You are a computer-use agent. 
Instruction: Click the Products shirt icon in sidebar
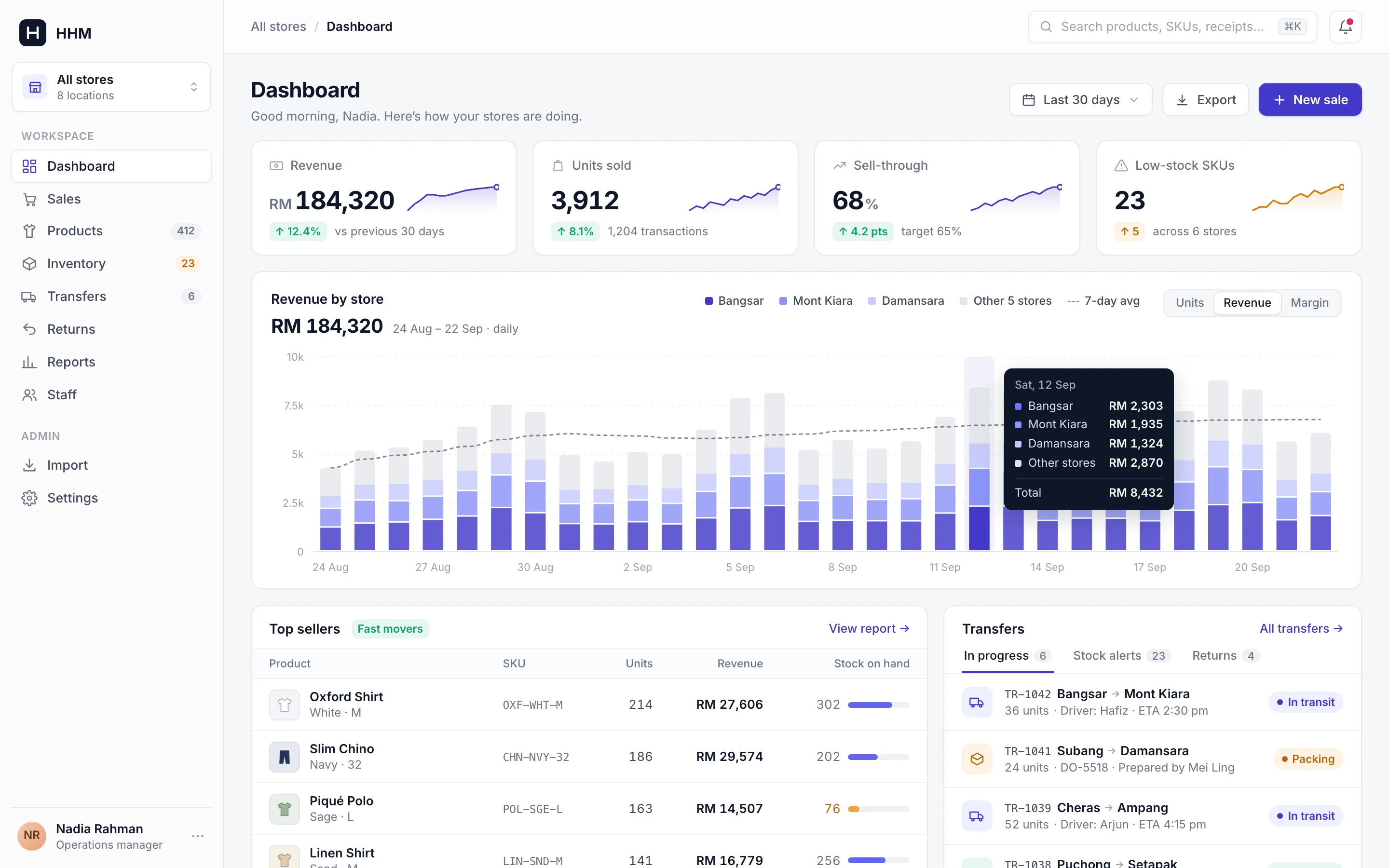tap(29, 231)
